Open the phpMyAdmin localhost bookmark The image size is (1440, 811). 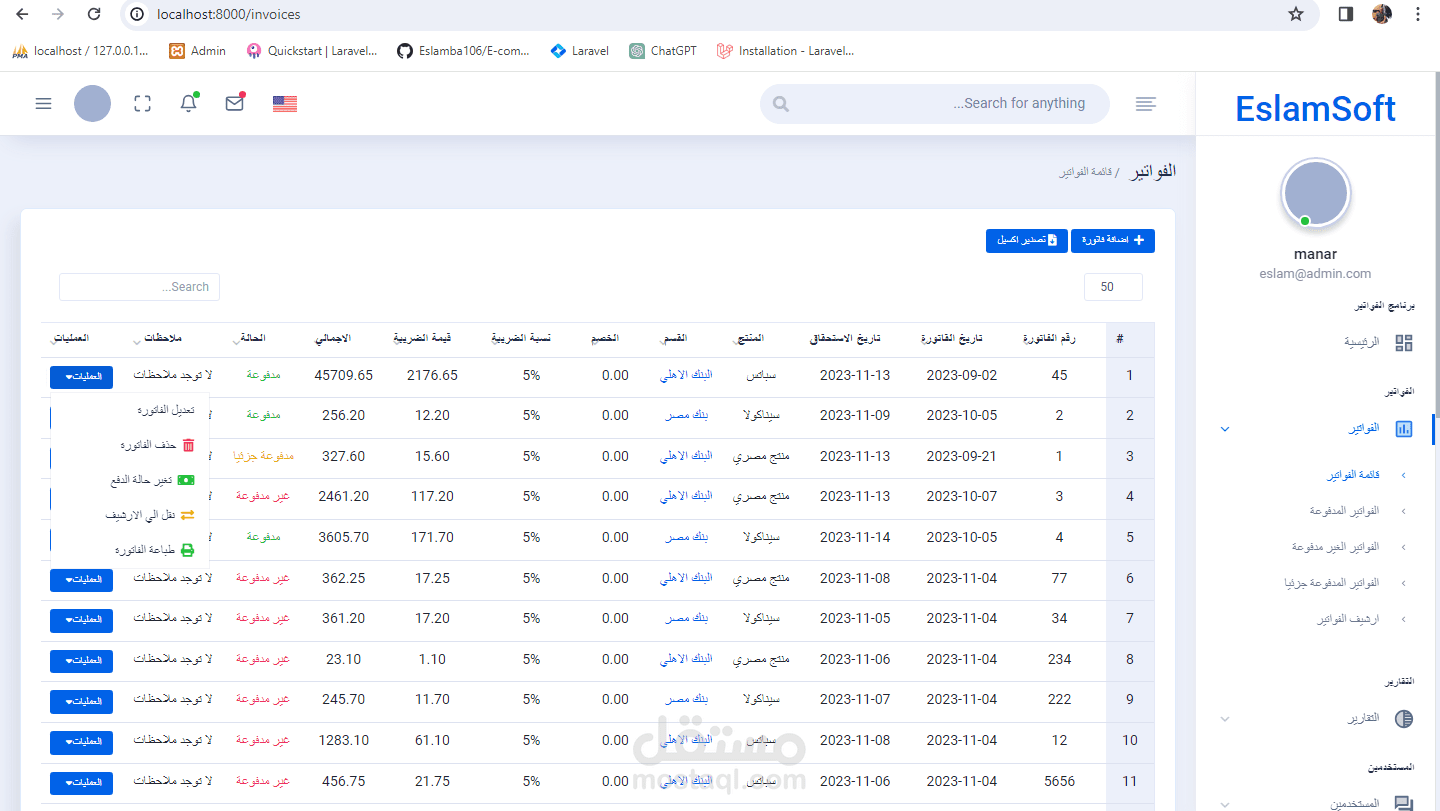[x=81, y=51]
